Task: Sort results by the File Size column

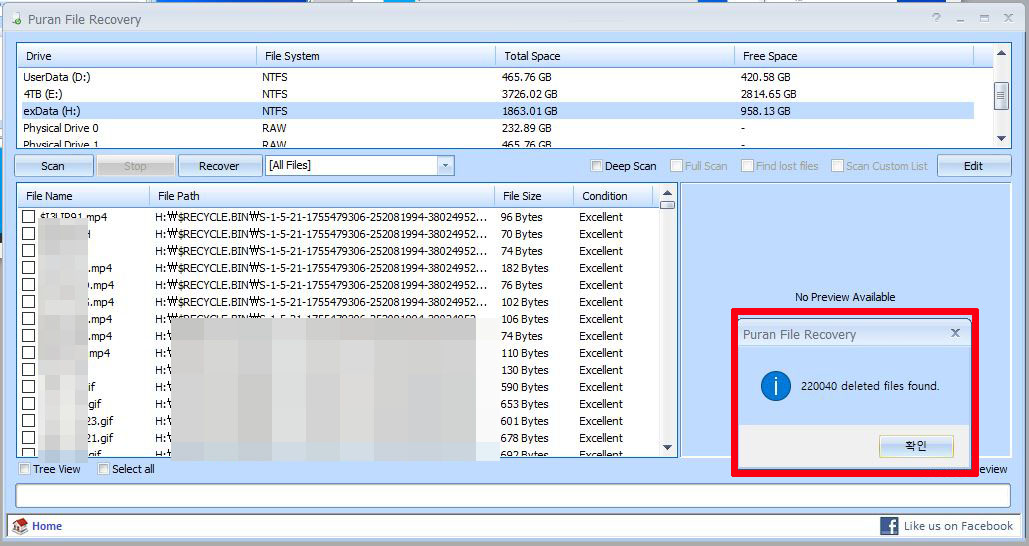Action: click(534, 196)
